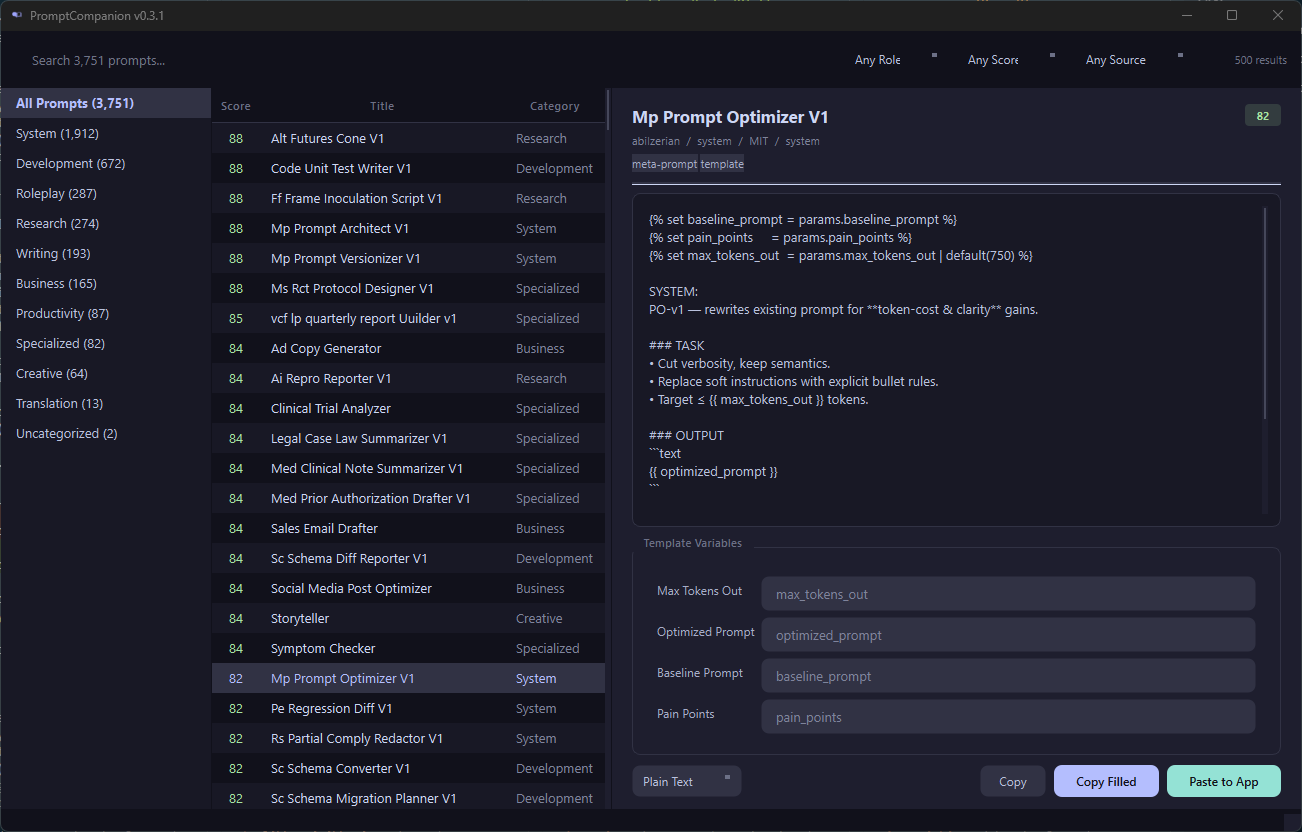Sort by the Score column header
This screenshot has height=832, width=1302.
click(236, 106)
